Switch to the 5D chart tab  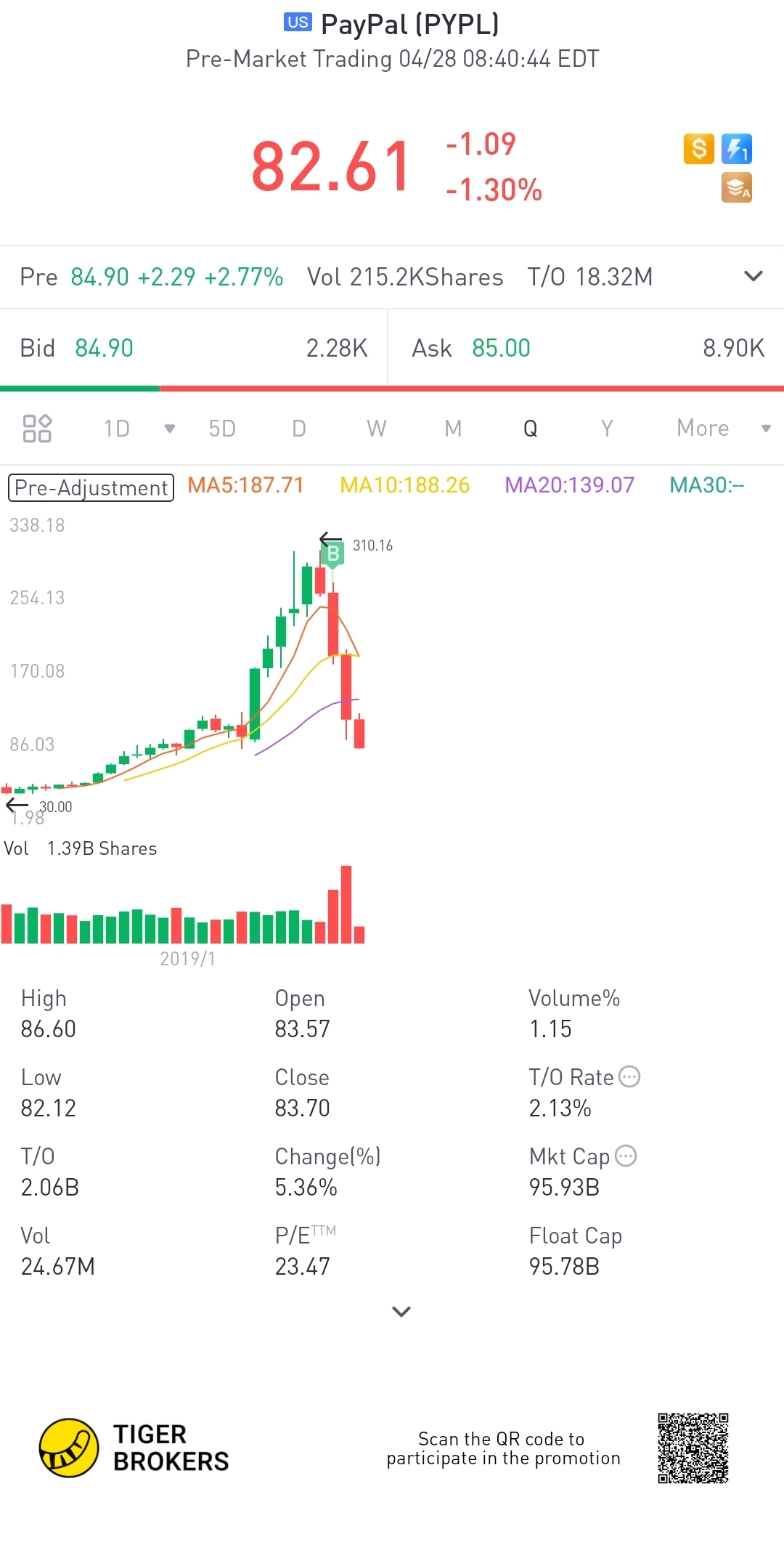[x=222, y=429]
